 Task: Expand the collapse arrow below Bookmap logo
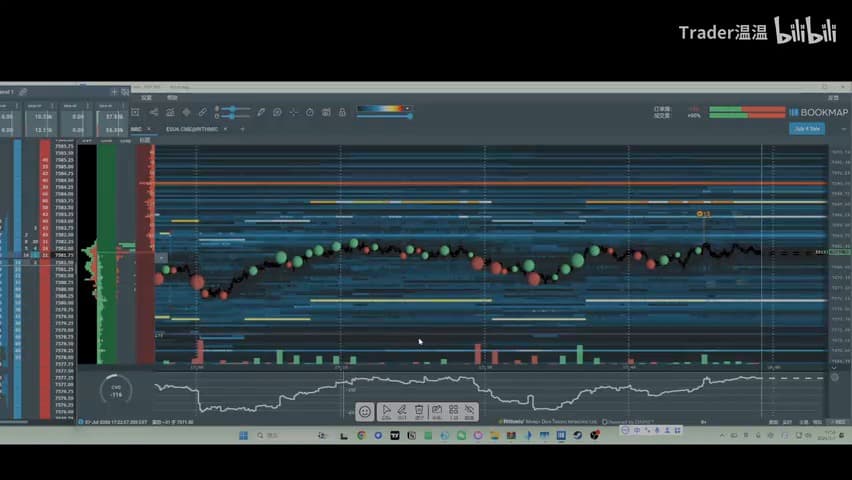coord(843,129)
